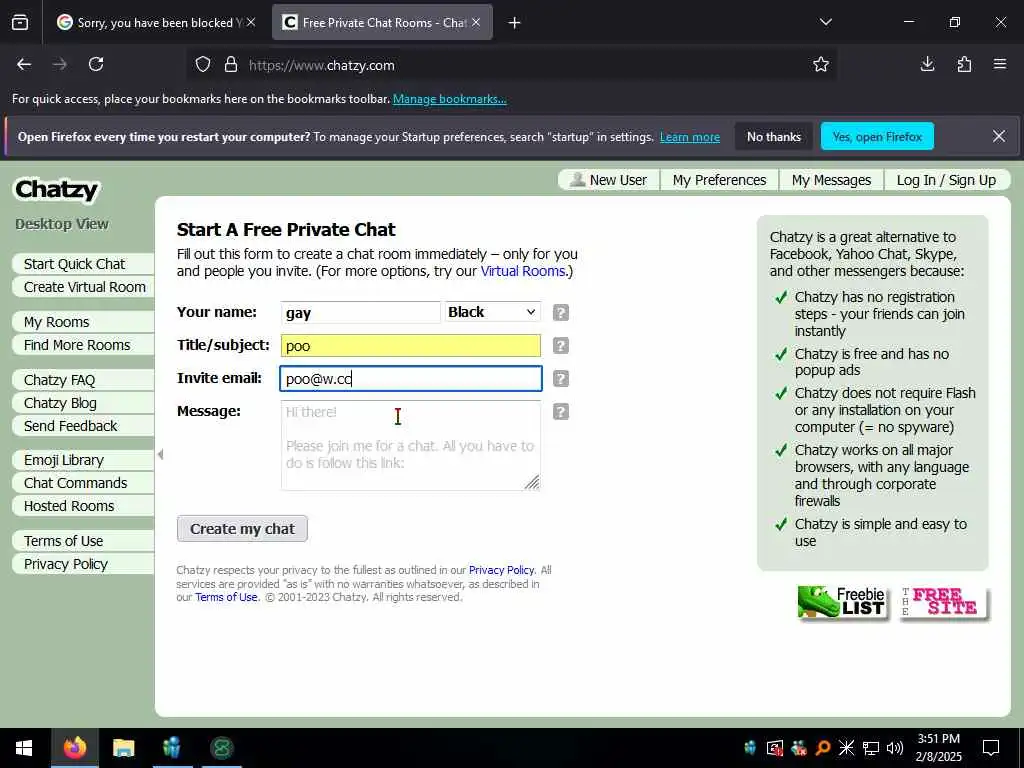Click the Message text area
Image resolution: width=1024 pixels, height=768 pixels.
pyautogui.click(x=411, y=445)
